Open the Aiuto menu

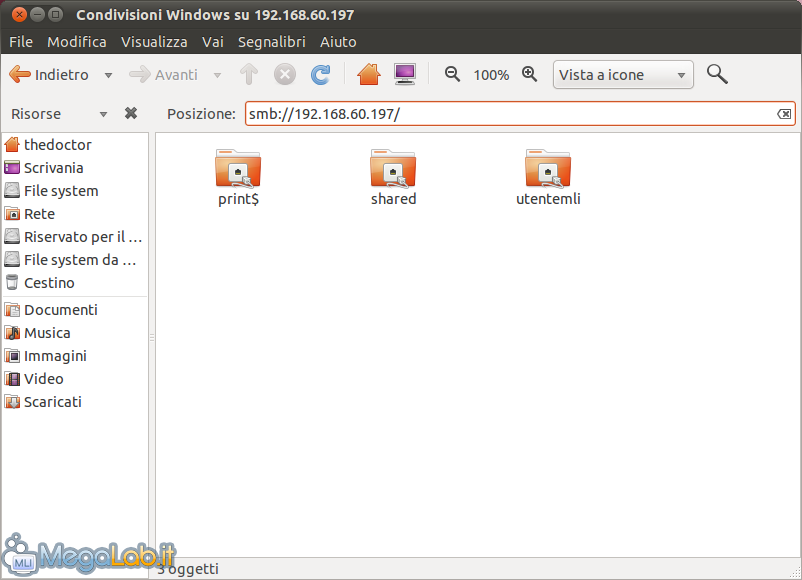pos(338,42)
